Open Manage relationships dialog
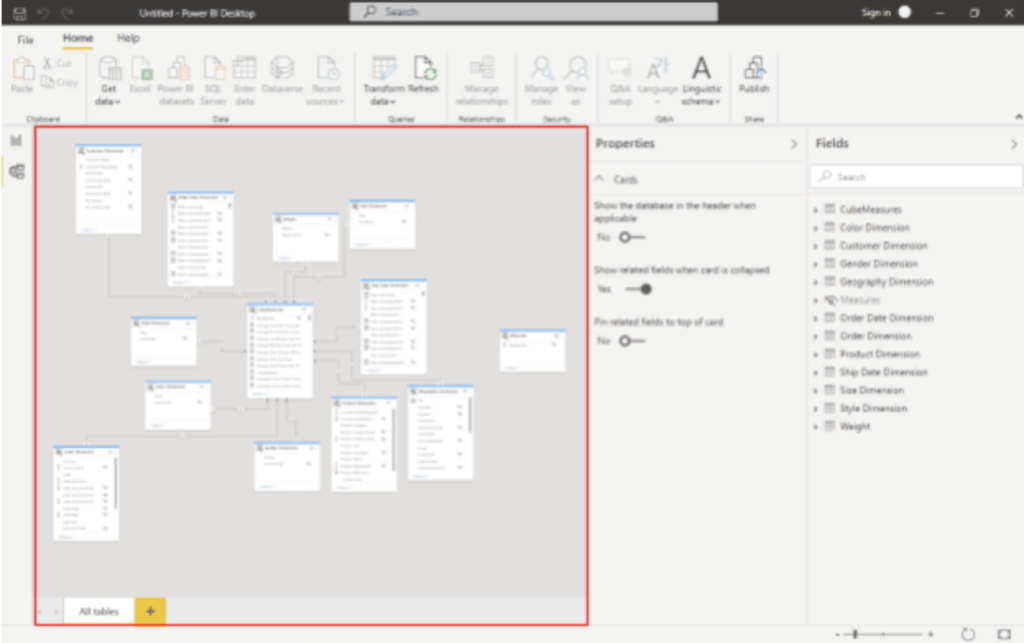The height and width of the screenshot is (643, 1024). [482, 81]
